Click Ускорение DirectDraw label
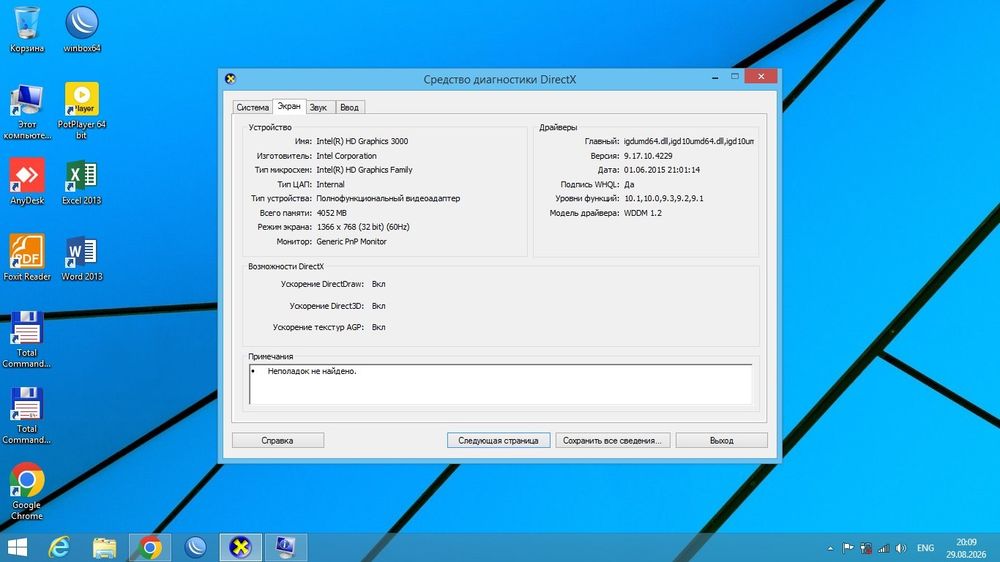Image resolution: width=1000 pixels, height=562 pixels. tap(323, 284)
